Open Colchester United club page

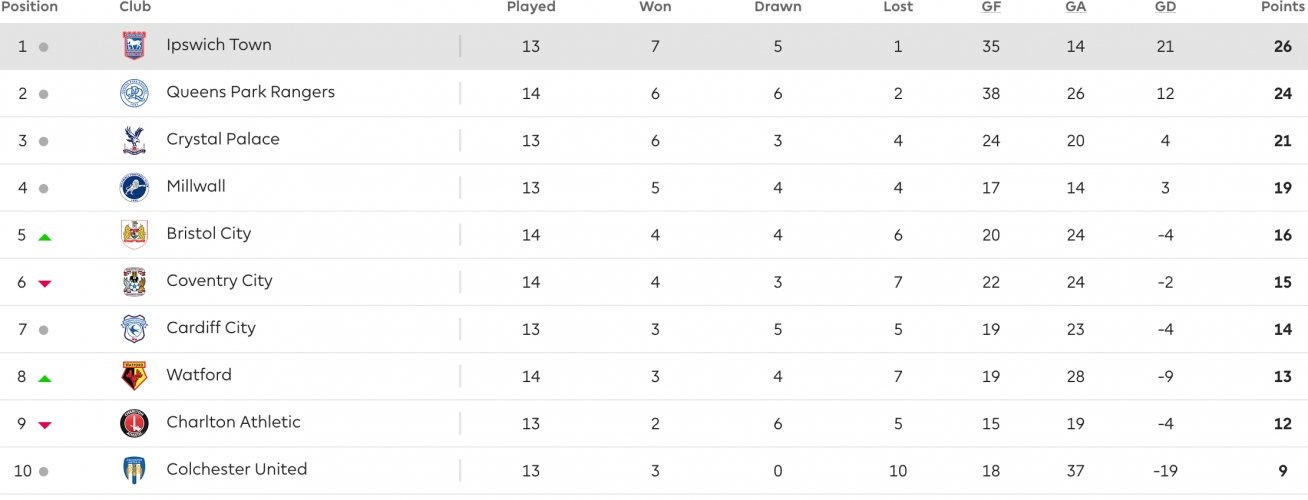coord(237,469)
